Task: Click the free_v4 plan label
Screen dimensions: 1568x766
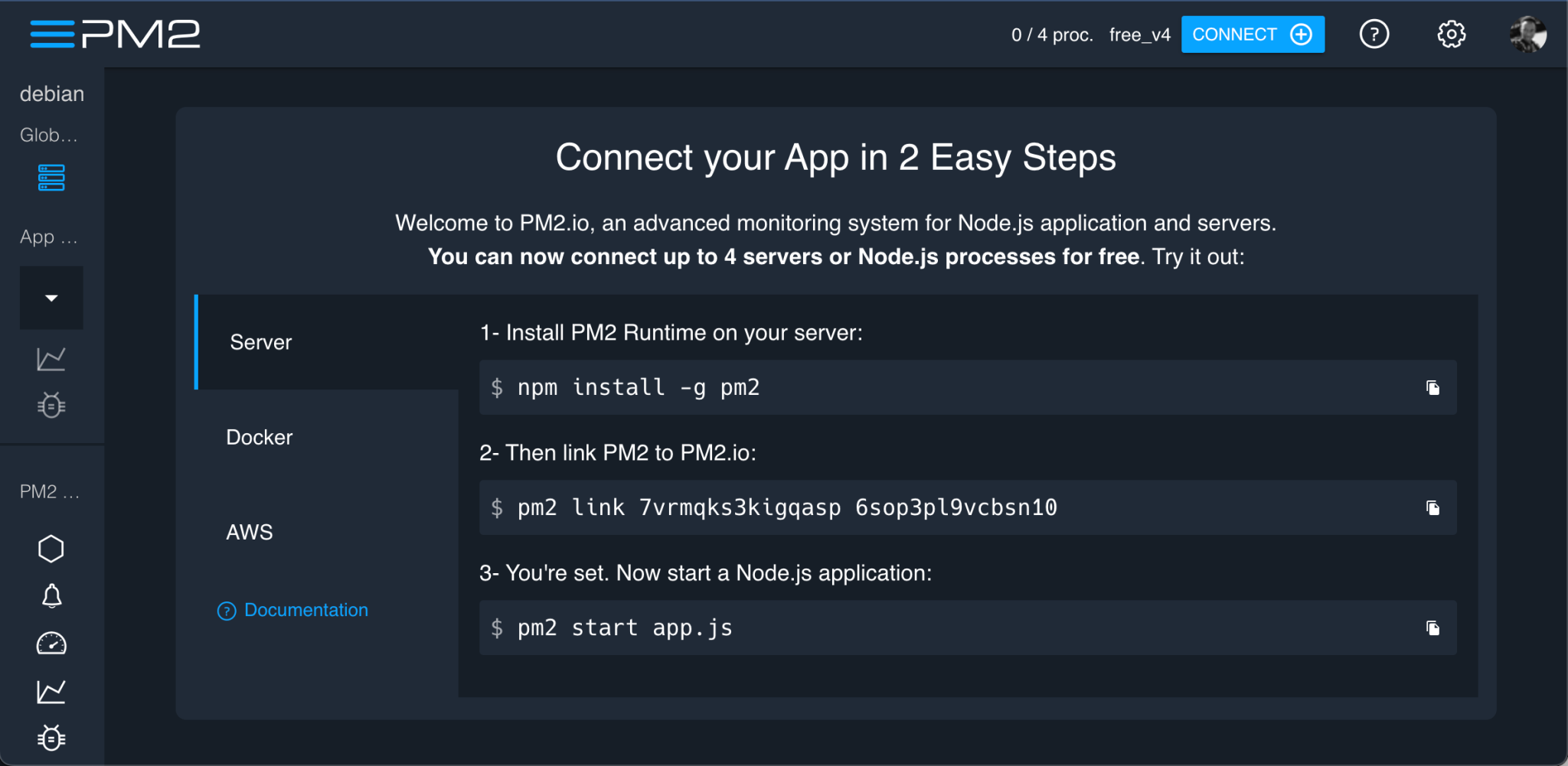Action: tap(1140, 34)
